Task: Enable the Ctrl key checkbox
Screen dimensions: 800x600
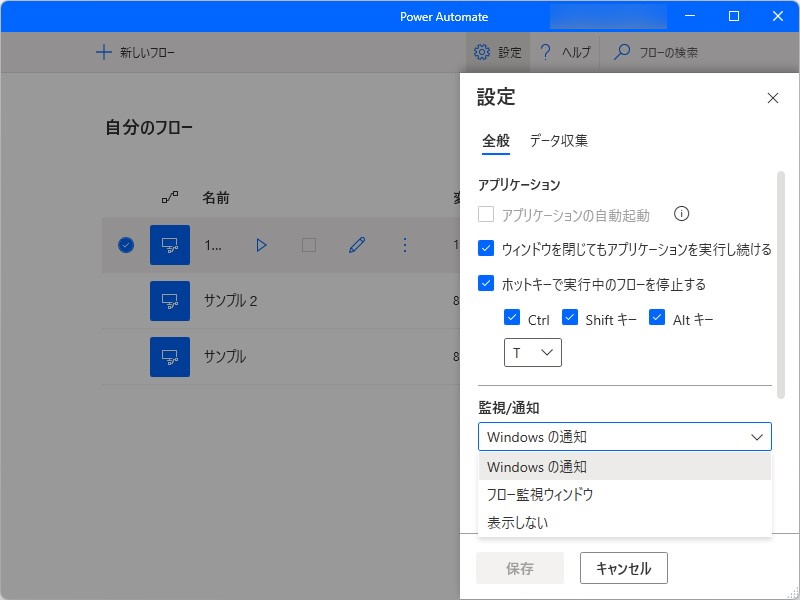Action: 511,318
